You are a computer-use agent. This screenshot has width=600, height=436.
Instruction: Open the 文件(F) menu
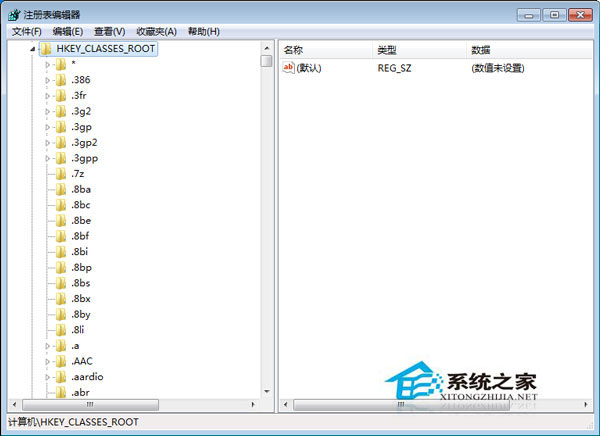tap(26, 32)
